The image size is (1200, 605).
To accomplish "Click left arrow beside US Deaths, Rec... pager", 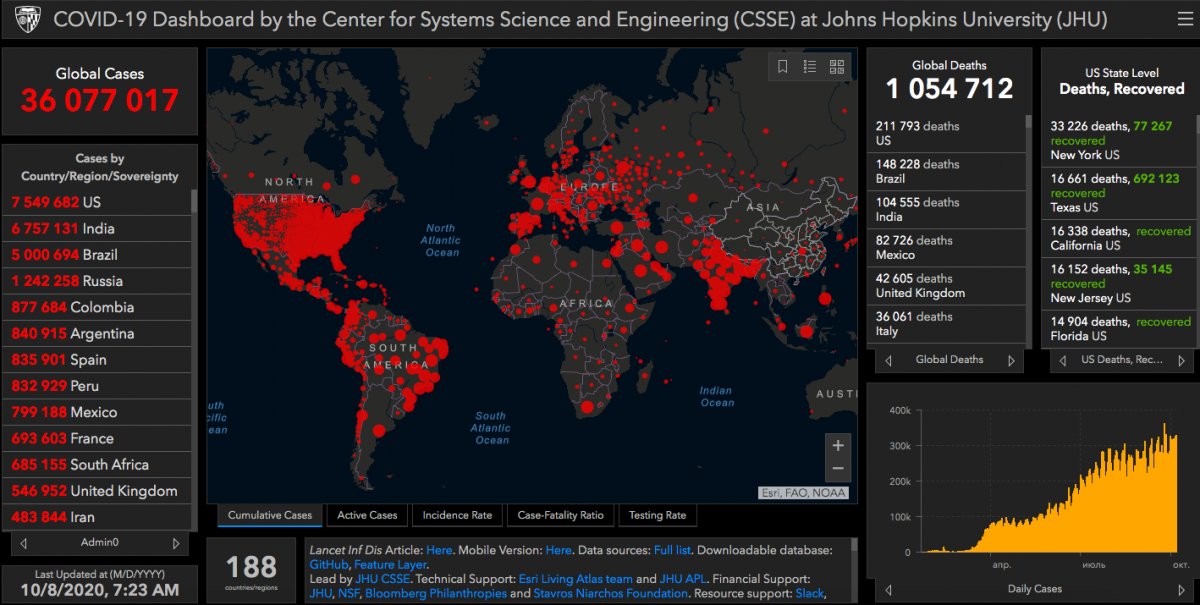I will pyautogui.click(x=1061, y=360).
